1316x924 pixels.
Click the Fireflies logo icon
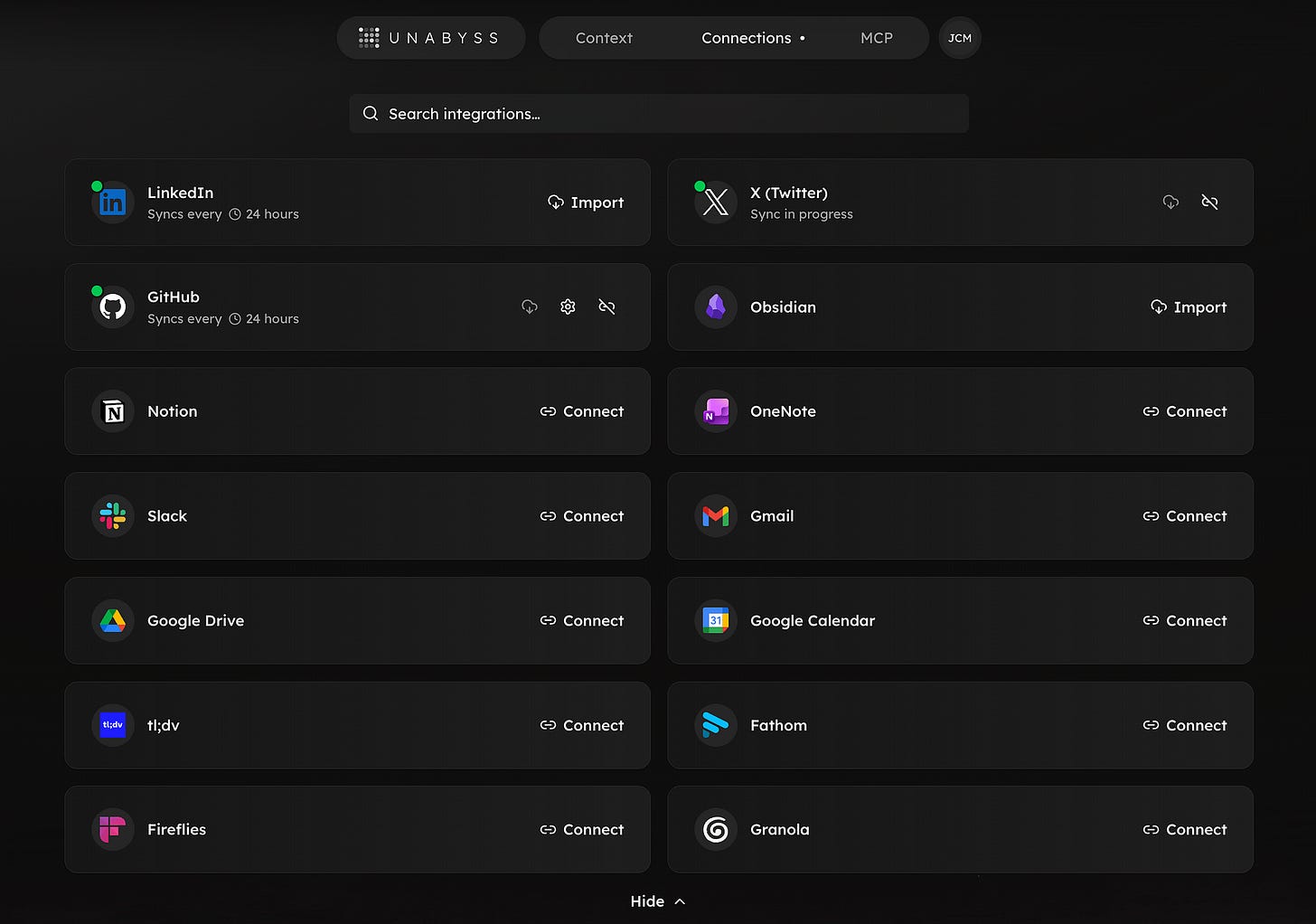point(113,830)
